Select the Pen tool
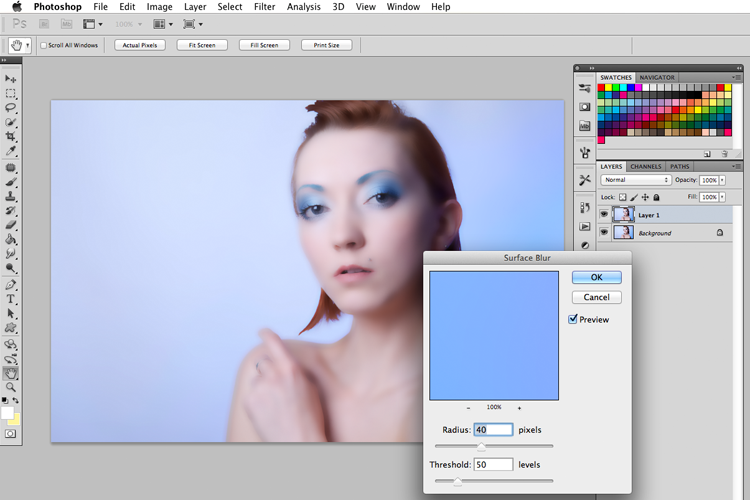 tap(11, 285)
